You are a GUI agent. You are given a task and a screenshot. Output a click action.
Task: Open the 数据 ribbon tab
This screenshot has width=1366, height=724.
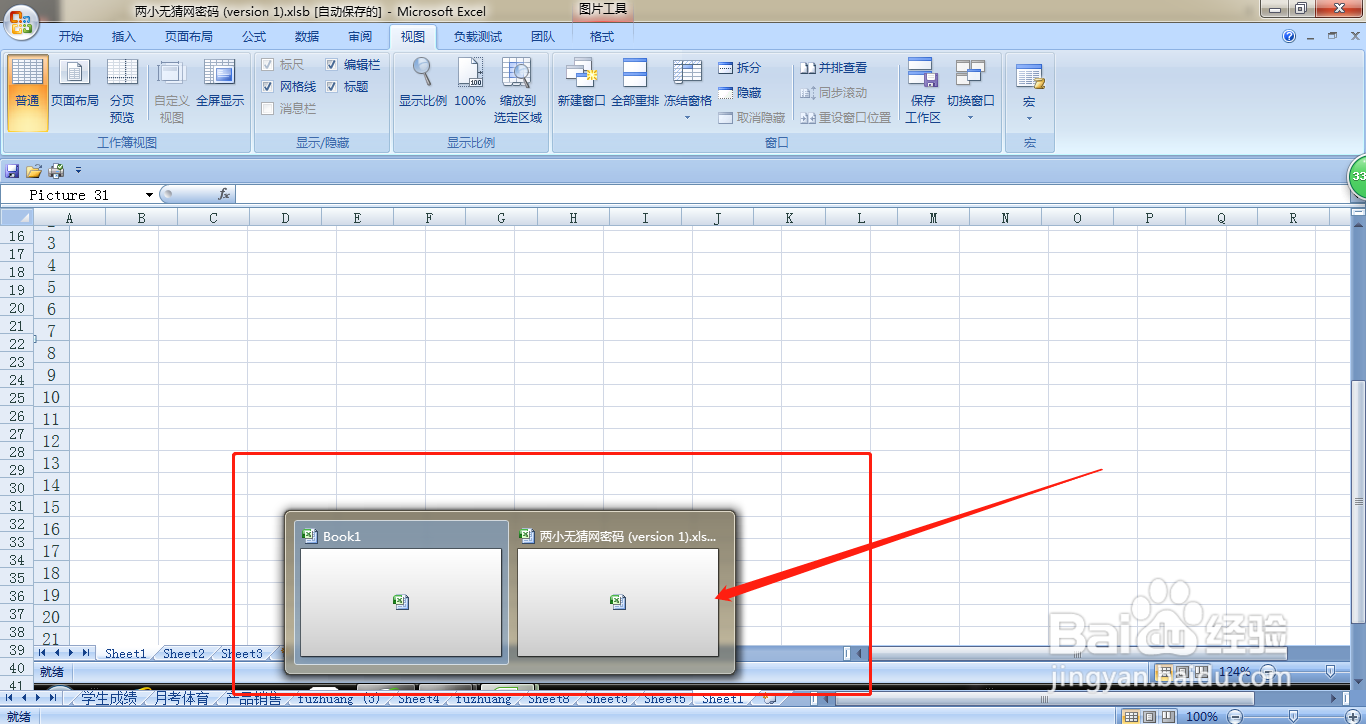(307, 37)
